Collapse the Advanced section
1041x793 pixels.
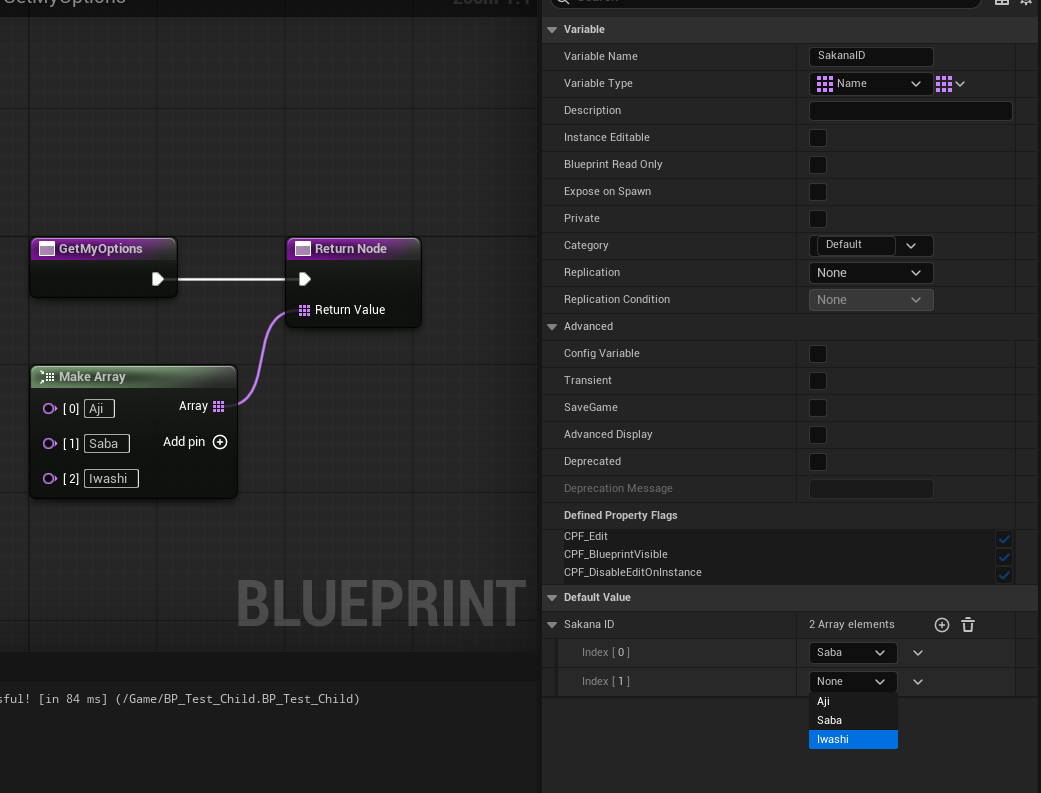(551, 327)
